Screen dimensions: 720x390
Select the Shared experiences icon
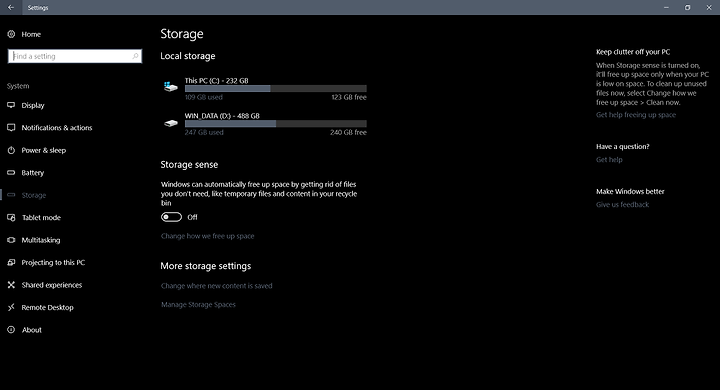coord(11,285)
